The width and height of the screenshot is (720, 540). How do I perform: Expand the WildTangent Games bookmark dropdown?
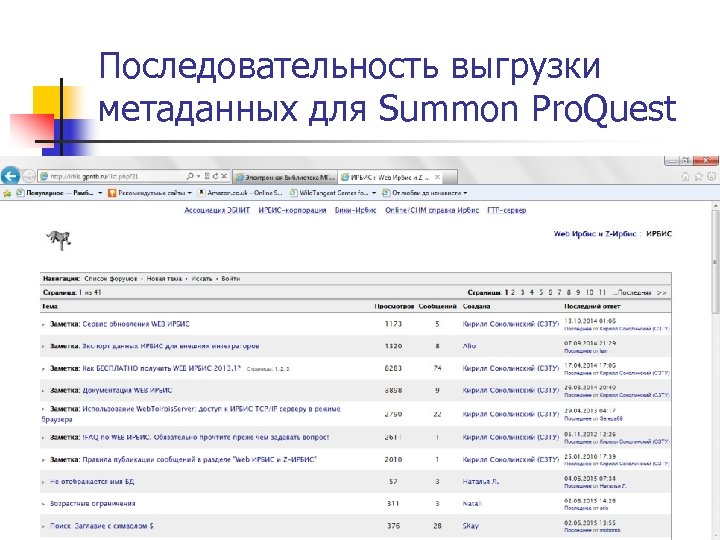pos(374,193)
